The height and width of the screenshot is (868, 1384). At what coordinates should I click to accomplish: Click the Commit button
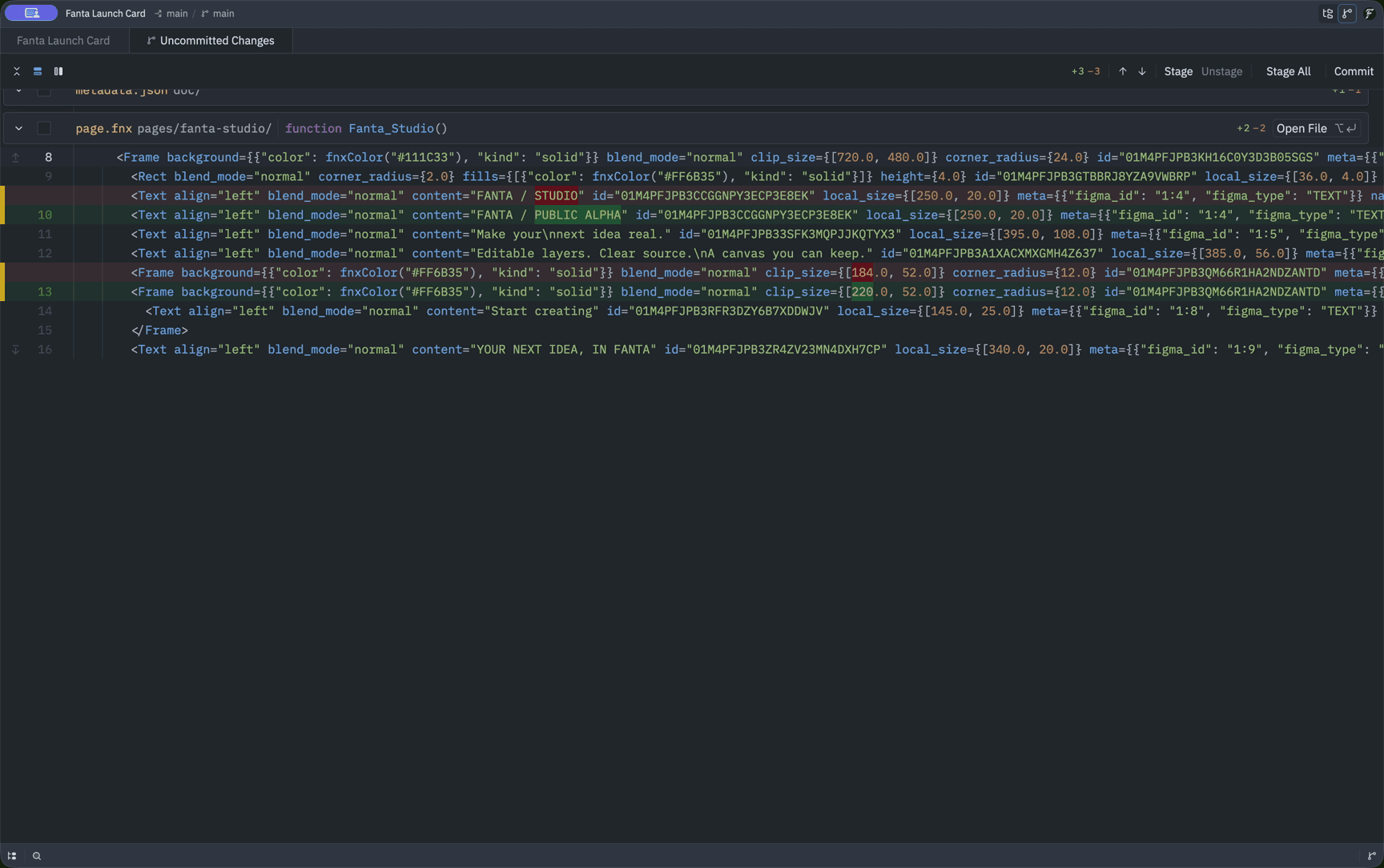pos(1354,71)
